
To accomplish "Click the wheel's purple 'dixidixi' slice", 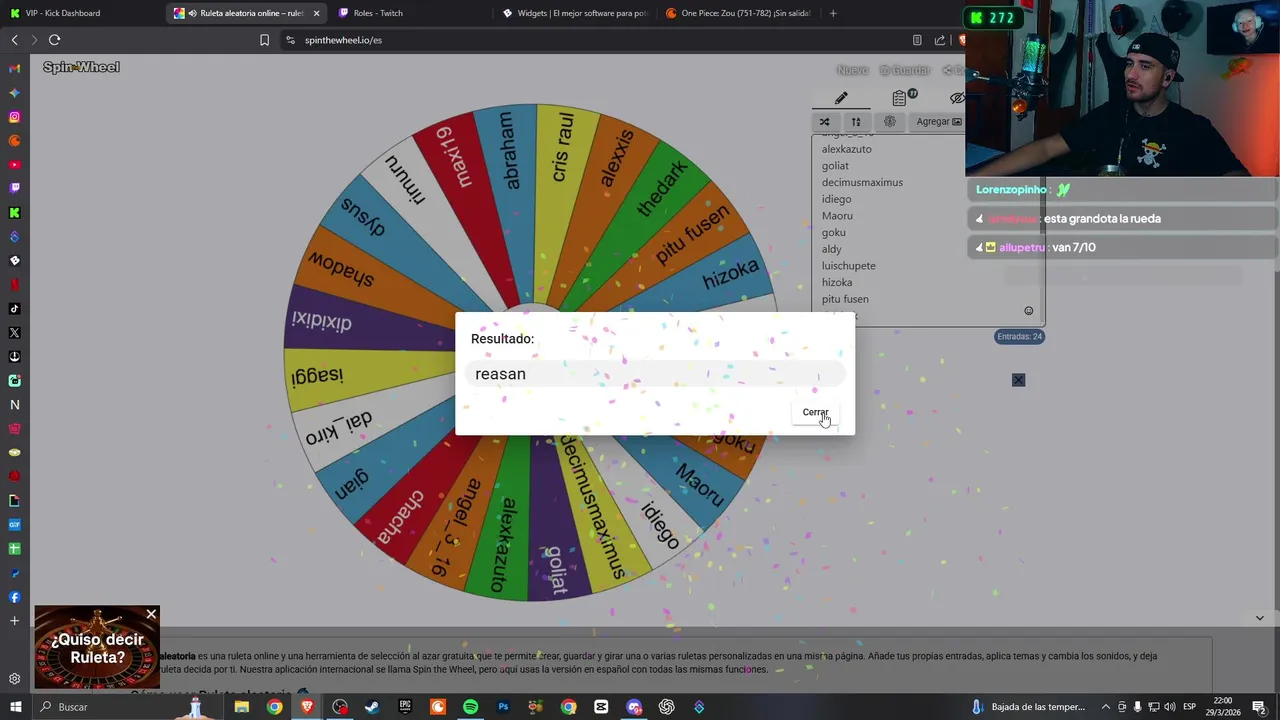I will click(322, 320).
